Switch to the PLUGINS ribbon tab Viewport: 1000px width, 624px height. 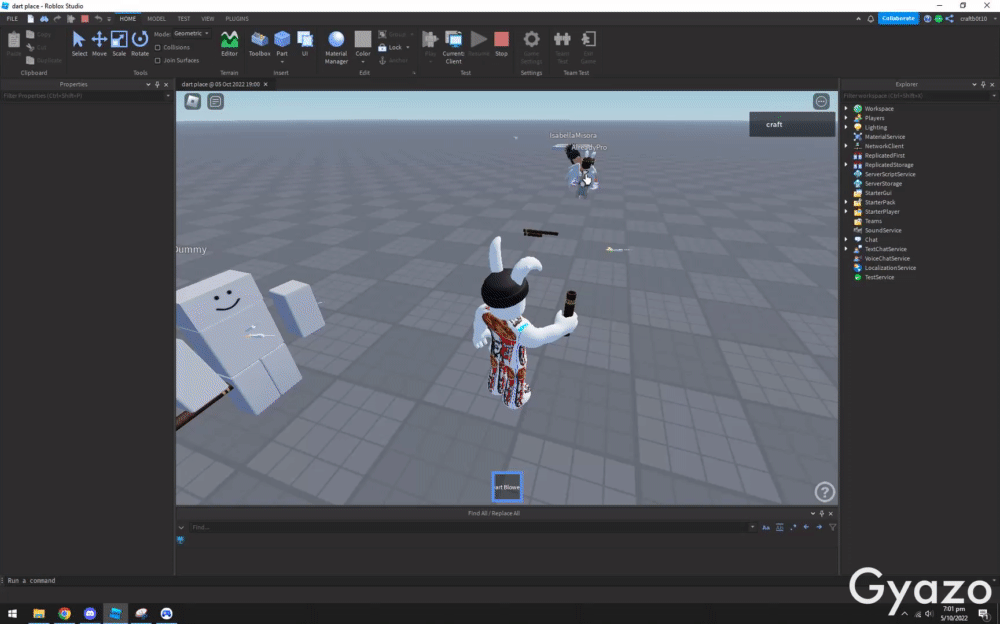[237, 19]
